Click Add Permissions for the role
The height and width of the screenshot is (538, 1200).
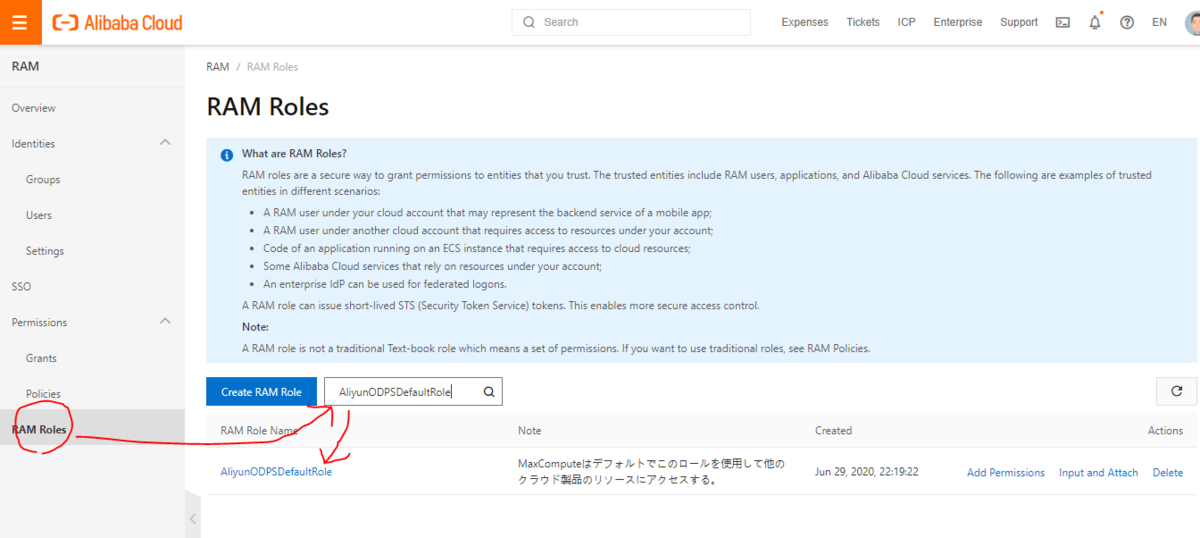[1006, 472]
